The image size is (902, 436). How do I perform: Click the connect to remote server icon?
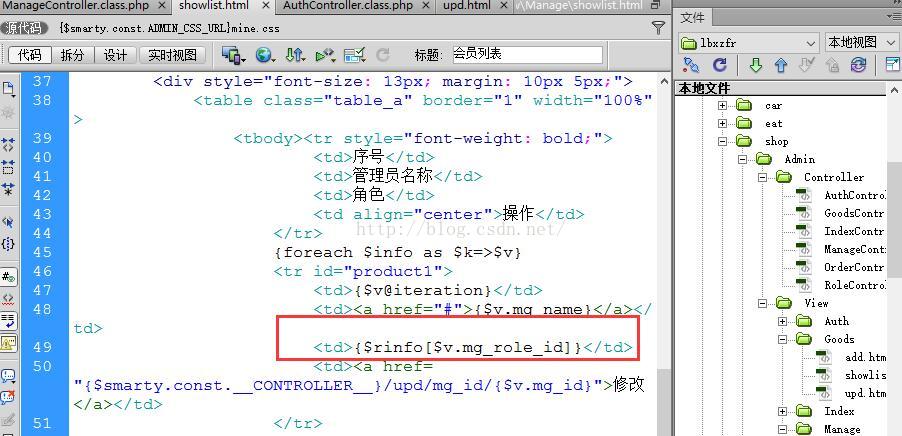point(691,65)
